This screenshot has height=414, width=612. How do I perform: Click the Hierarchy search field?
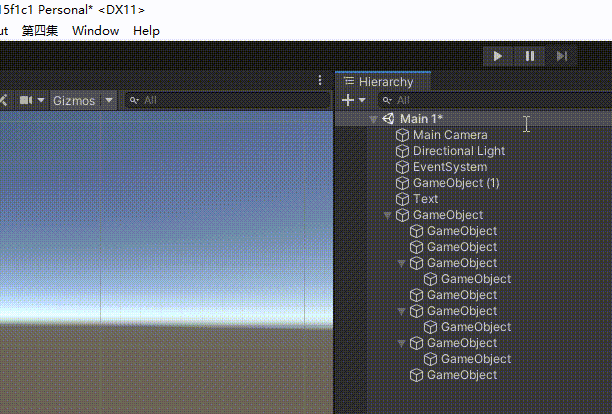[495, 100]
